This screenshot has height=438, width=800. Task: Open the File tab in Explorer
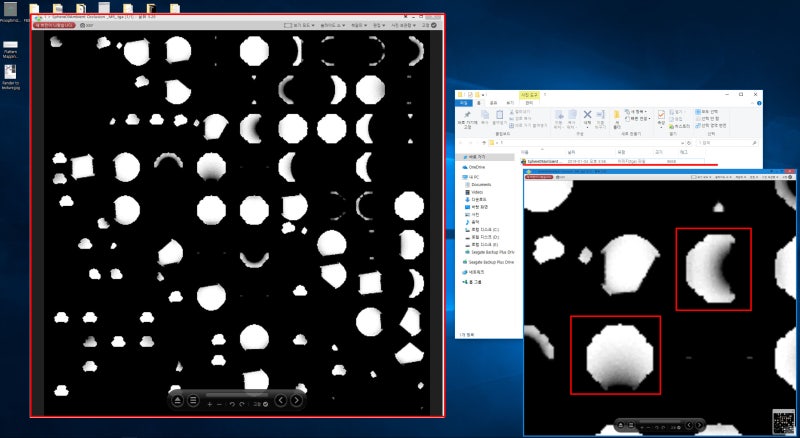pyautogui.click(x=464, y=103)
